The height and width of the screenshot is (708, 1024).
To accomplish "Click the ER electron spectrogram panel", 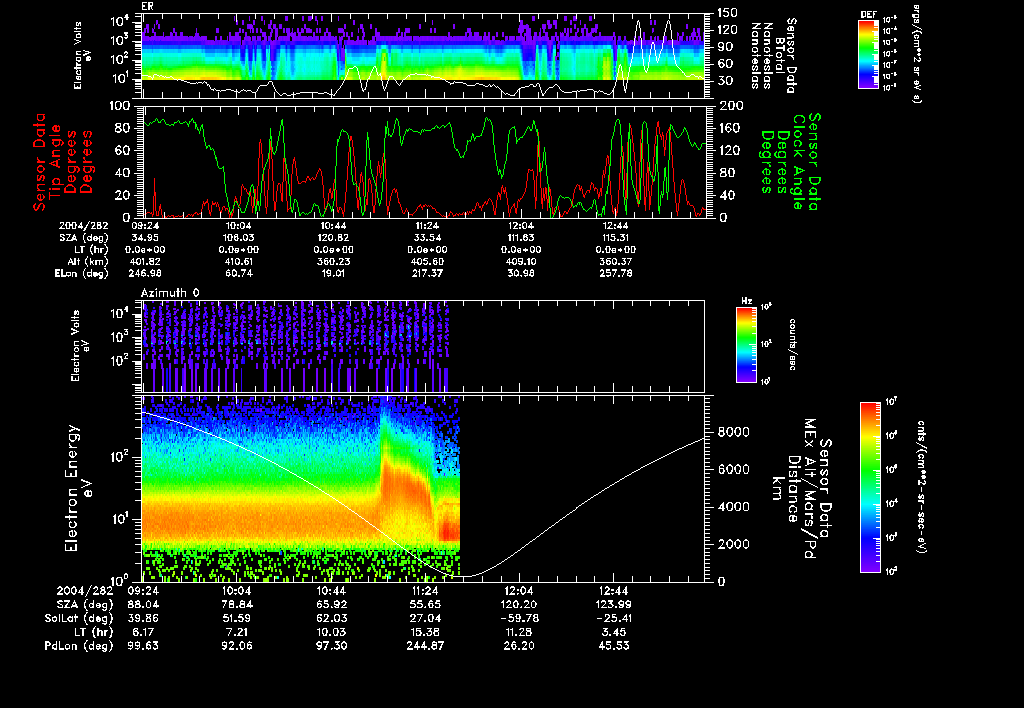I will point(423,56).
